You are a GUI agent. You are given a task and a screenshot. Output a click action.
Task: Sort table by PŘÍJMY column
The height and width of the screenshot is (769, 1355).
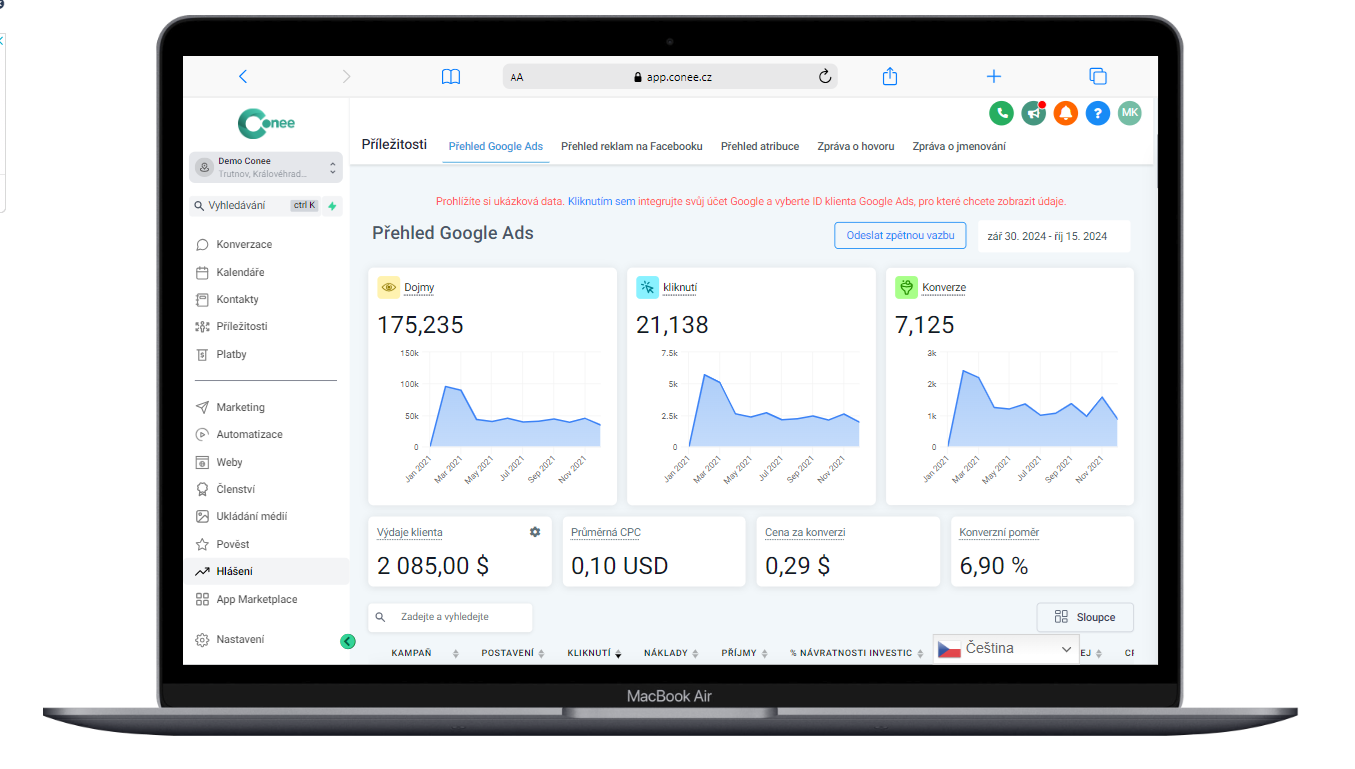tap(746, 653)
